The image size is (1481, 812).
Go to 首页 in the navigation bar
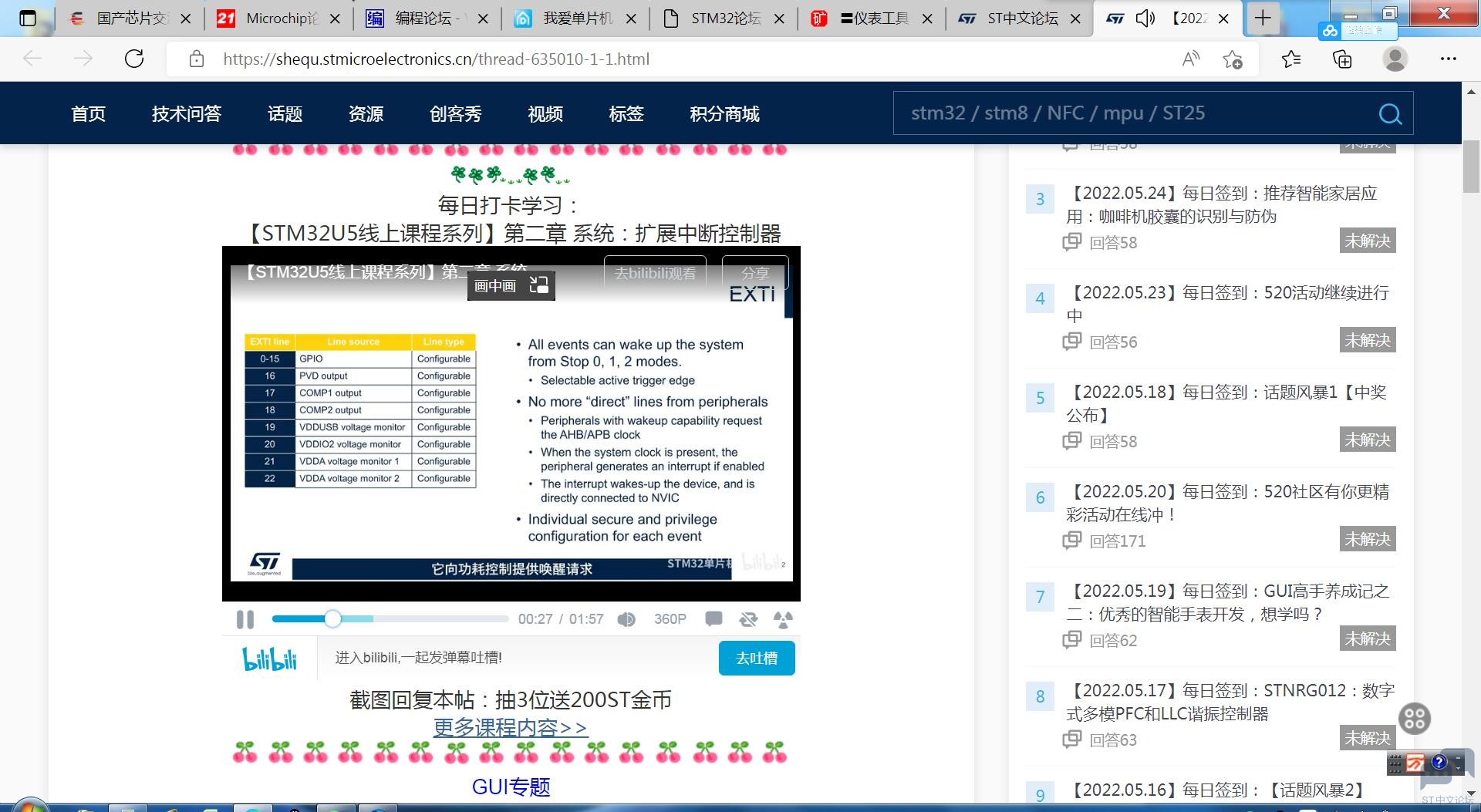[x=88, y=114]
